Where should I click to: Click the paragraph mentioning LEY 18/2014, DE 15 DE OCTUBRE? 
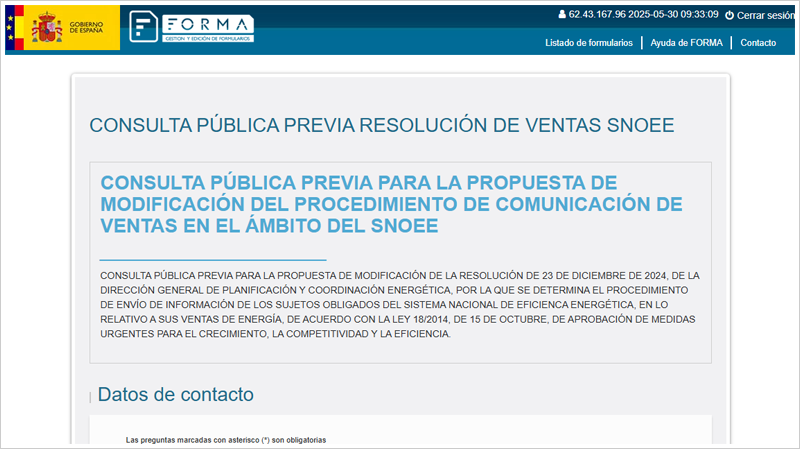pos(400,305)
